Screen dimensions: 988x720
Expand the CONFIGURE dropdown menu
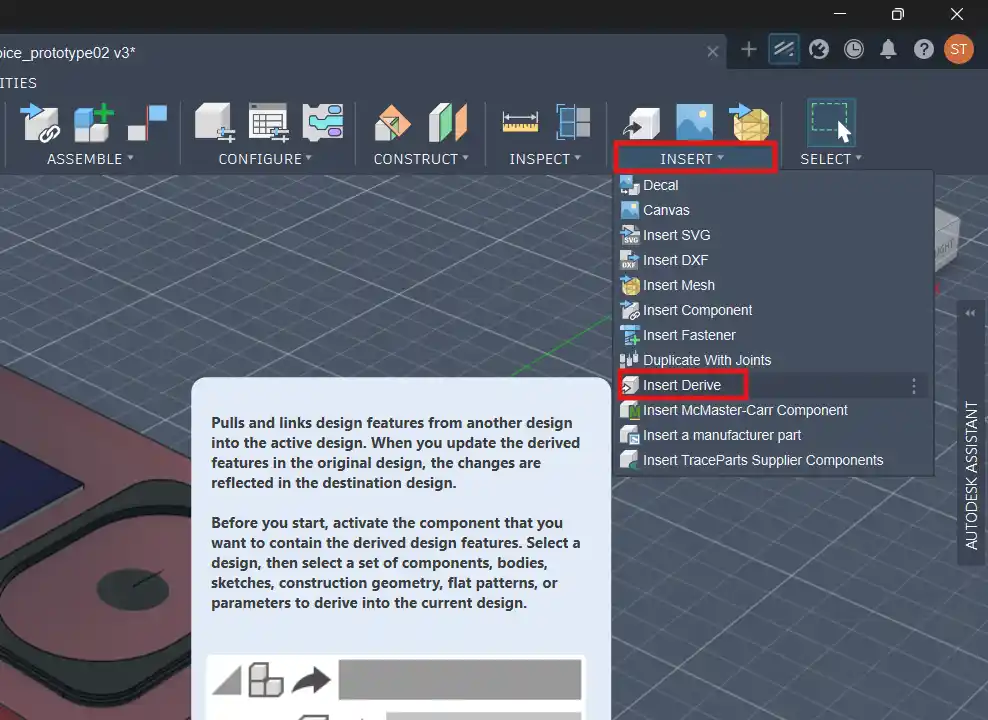coord(265,159)
